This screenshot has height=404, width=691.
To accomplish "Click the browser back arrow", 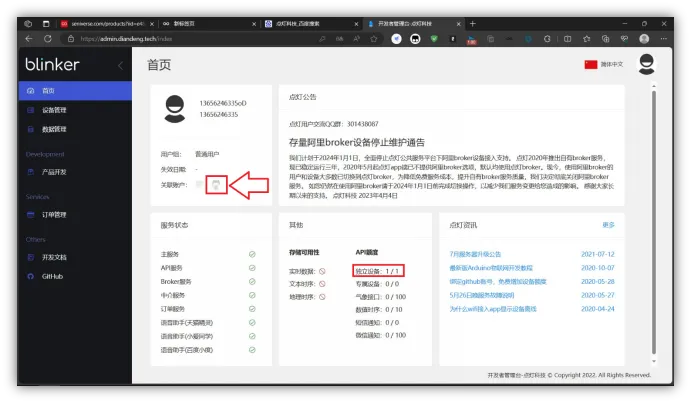I will tap(29, 39).
